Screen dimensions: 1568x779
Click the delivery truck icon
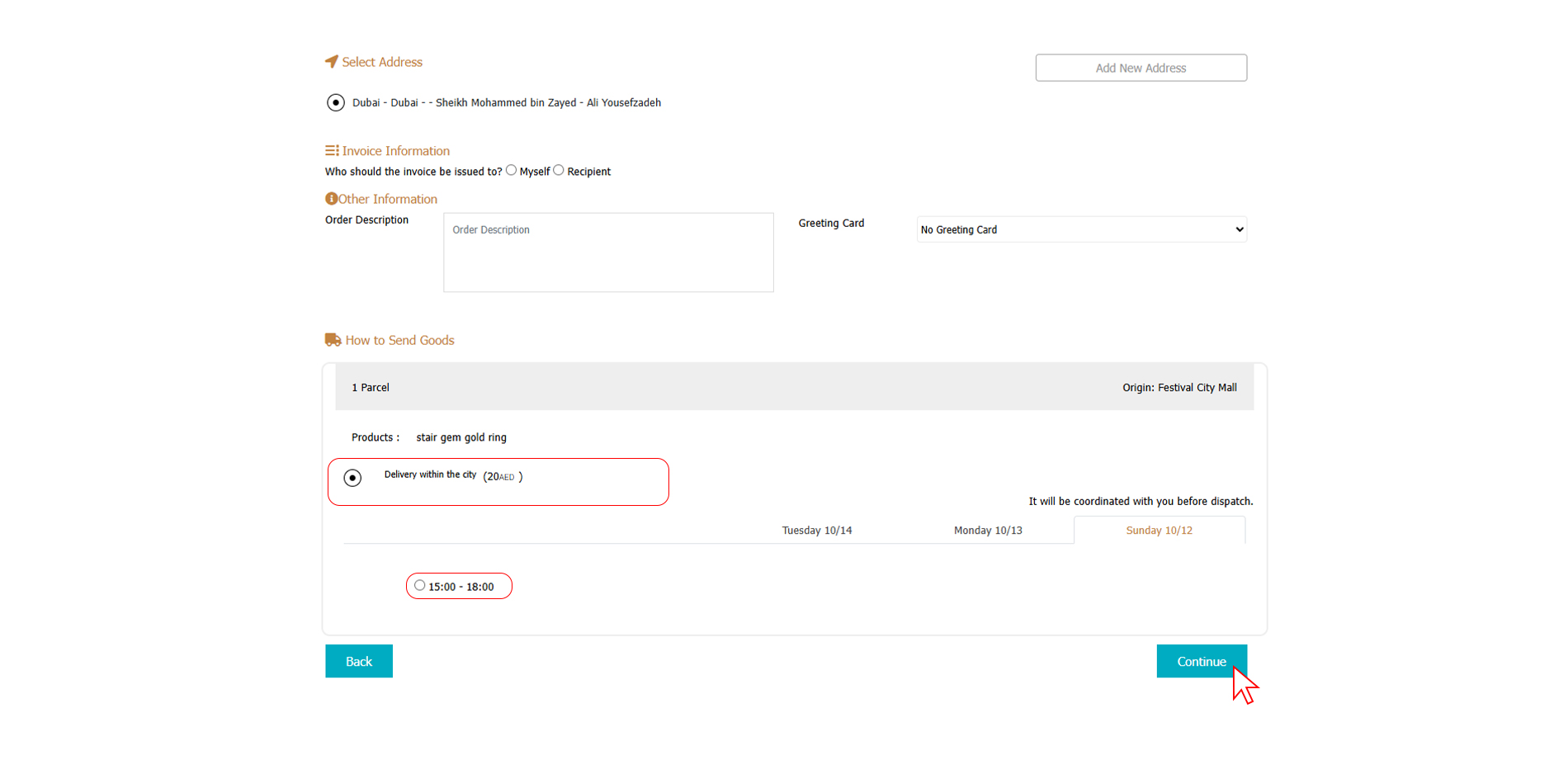(x=333, y=340)
